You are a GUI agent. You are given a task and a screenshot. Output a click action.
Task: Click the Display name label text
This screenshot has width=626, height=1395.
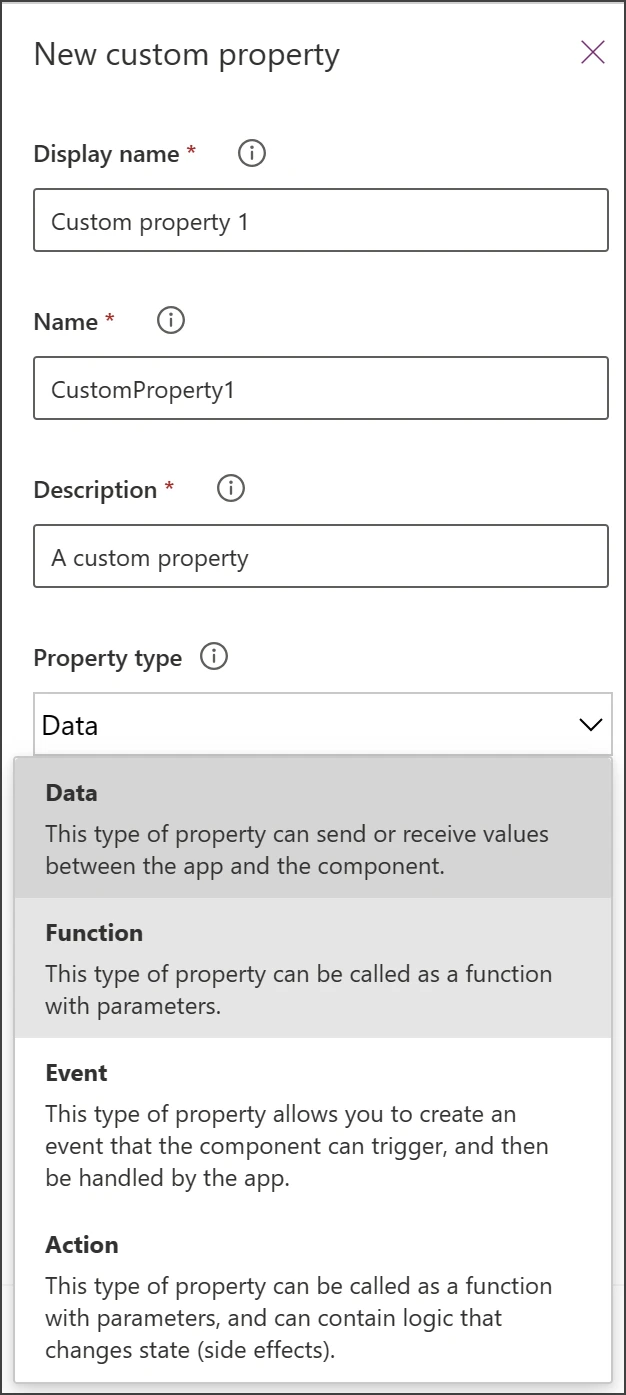pos(106,154)
